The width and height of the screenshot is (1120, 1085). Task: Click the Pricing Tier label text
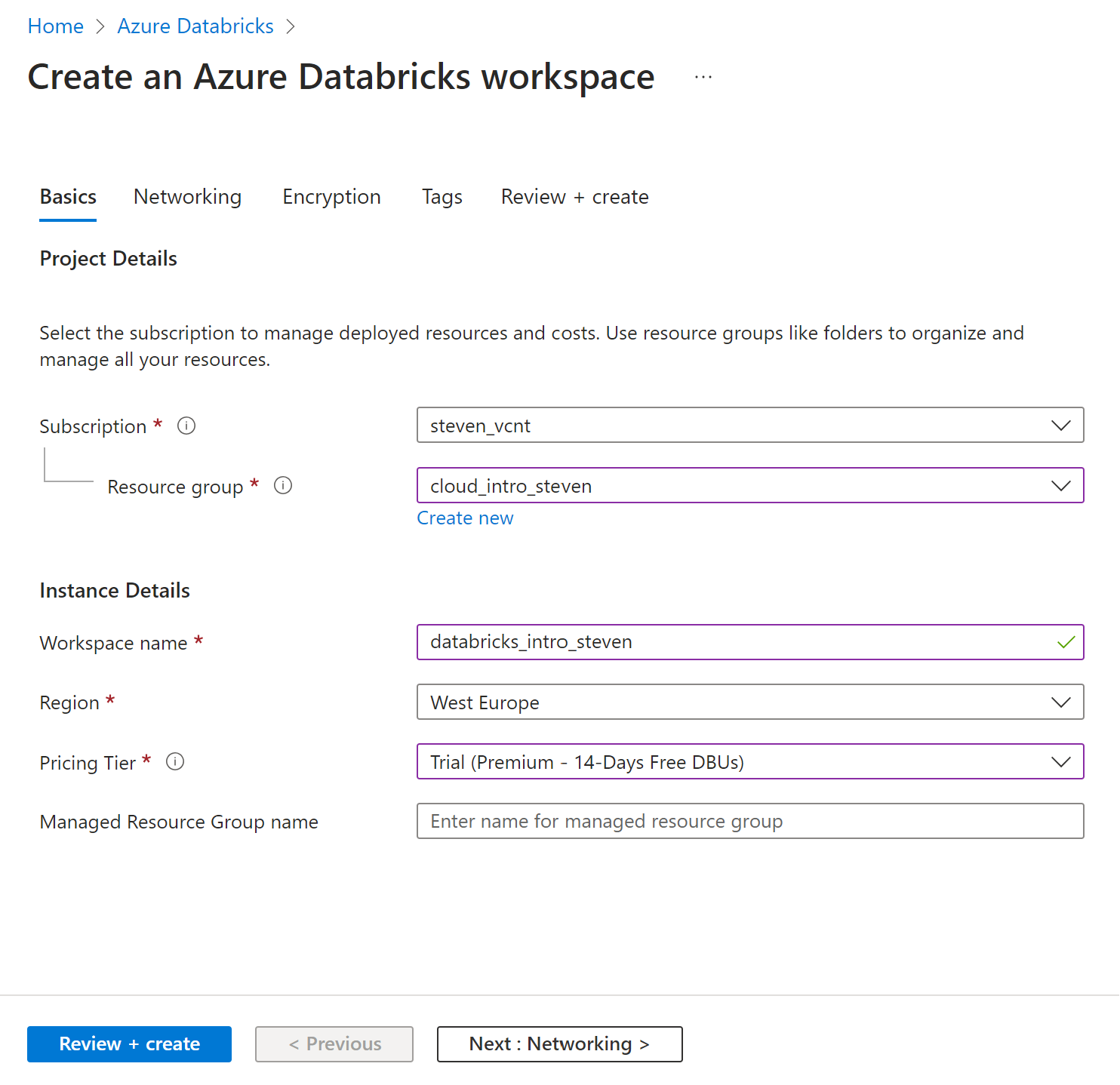(x=88, y=763)
